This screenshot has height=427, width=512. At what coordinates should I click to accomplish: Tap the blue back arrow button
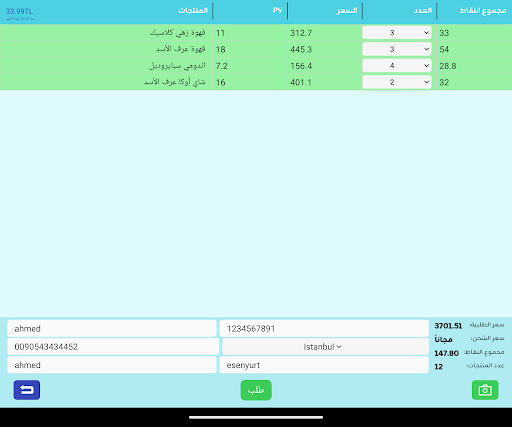27,390
